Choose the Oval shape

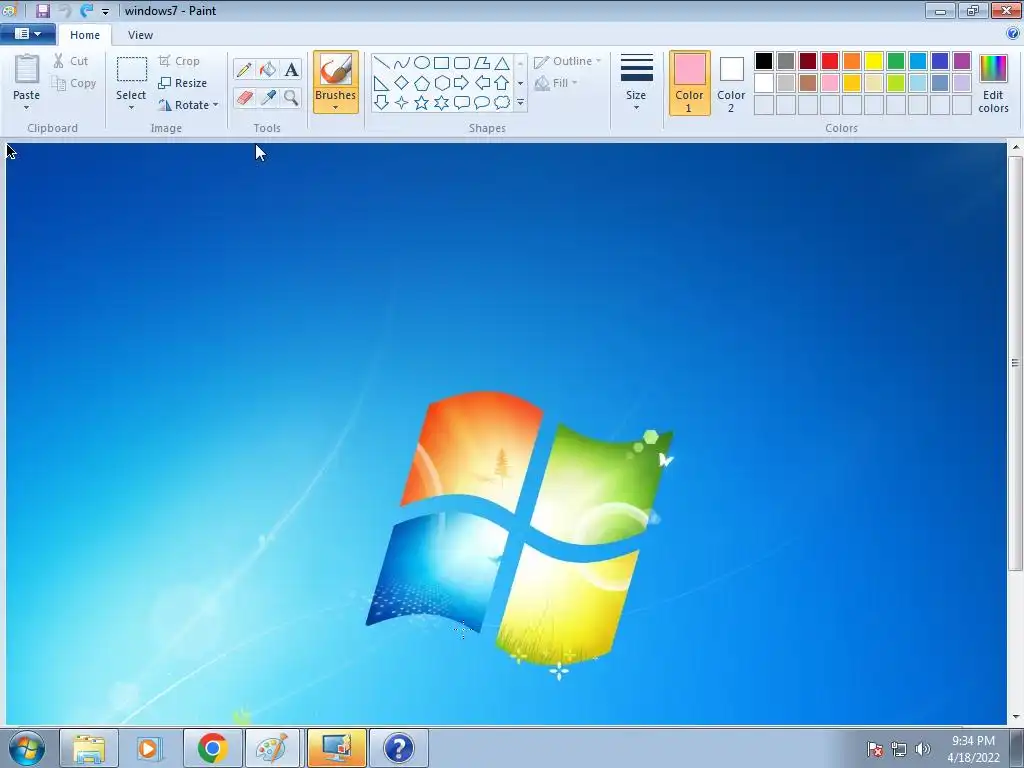click(422, 63)
